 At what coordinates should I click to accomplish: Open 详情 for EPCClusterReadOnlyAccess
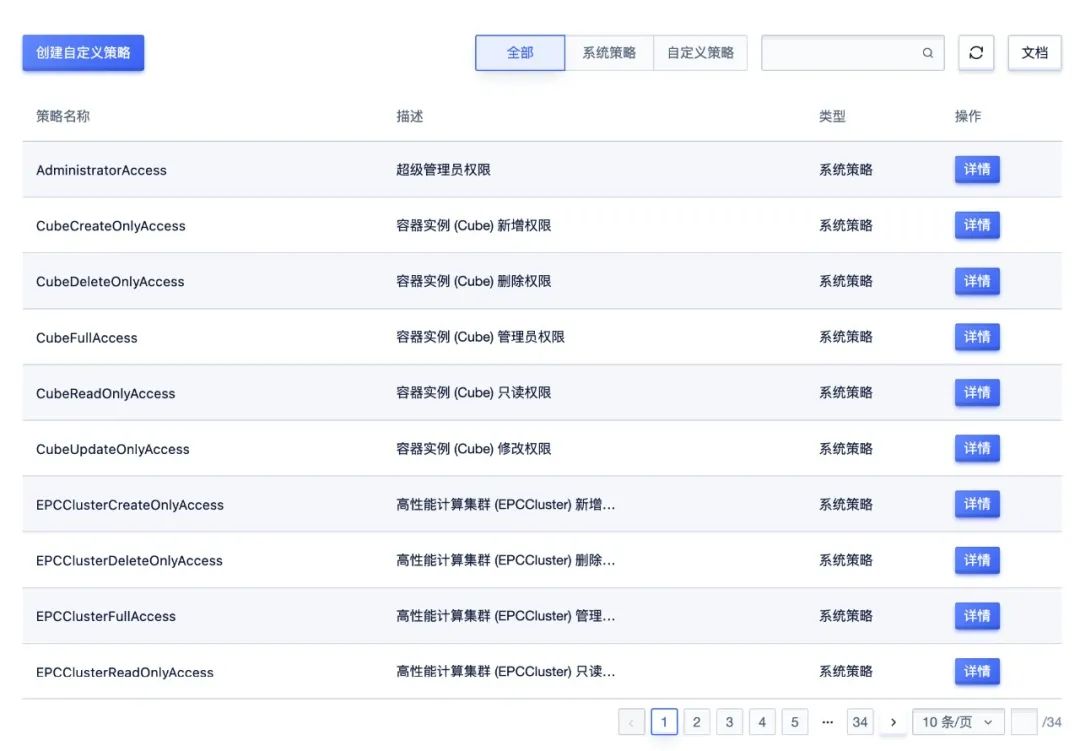(x=976, y=672)
